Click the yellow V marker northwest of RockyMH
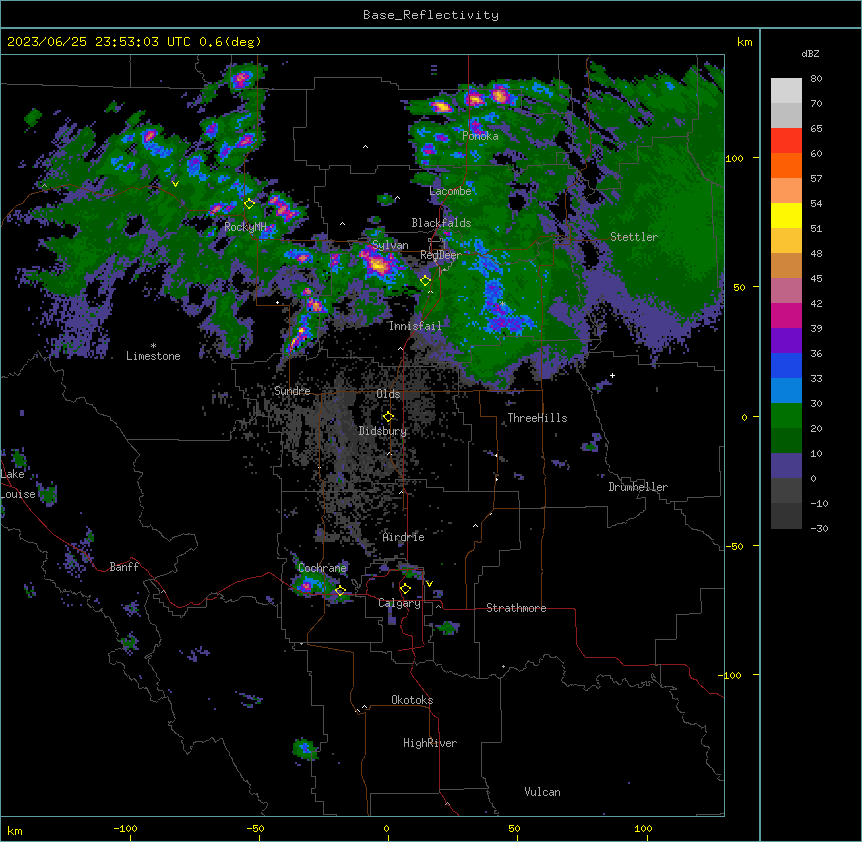Image resolution: width=862 pixels, height=842 pixels. click(x=175, y=184)
